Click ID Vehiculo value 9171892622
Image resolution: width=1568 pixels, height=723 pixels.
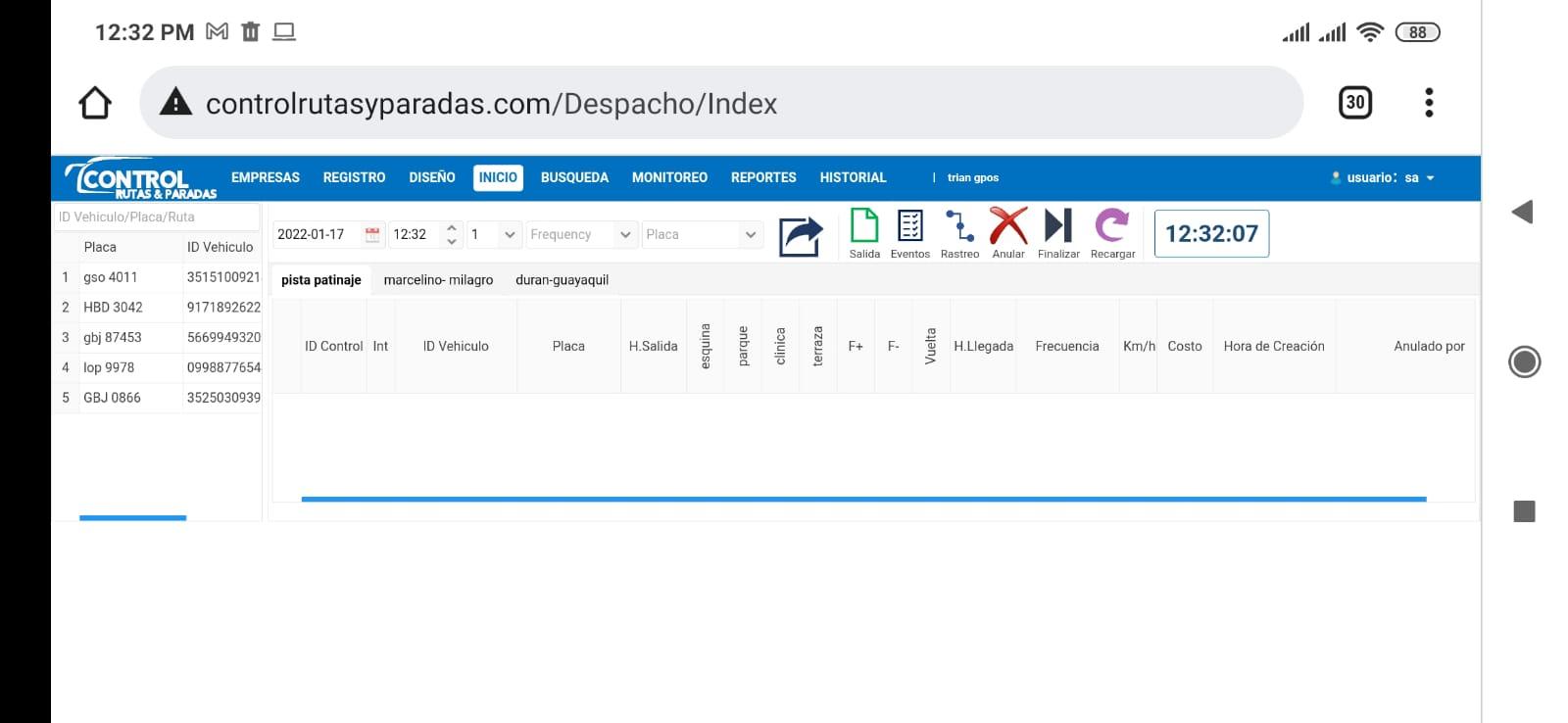click(223, 307)
